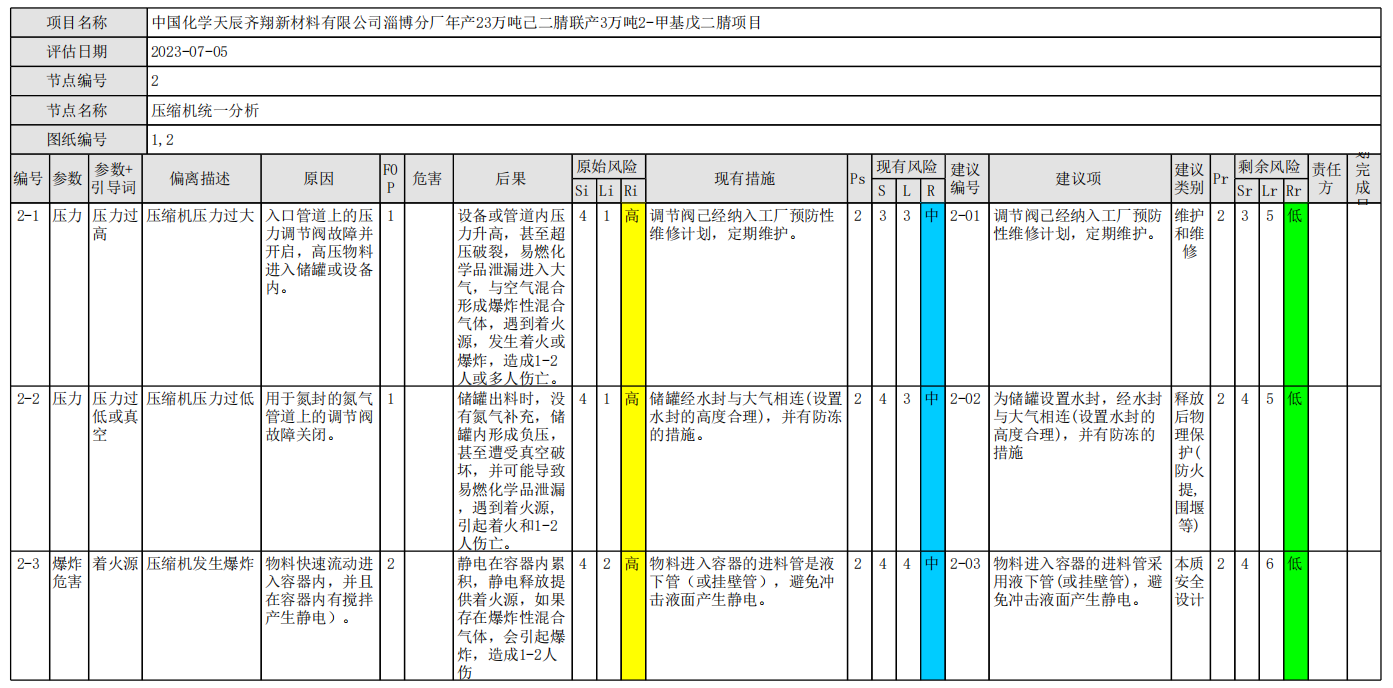
Task: Select row number cell 2-2
Action: (28, 466)
